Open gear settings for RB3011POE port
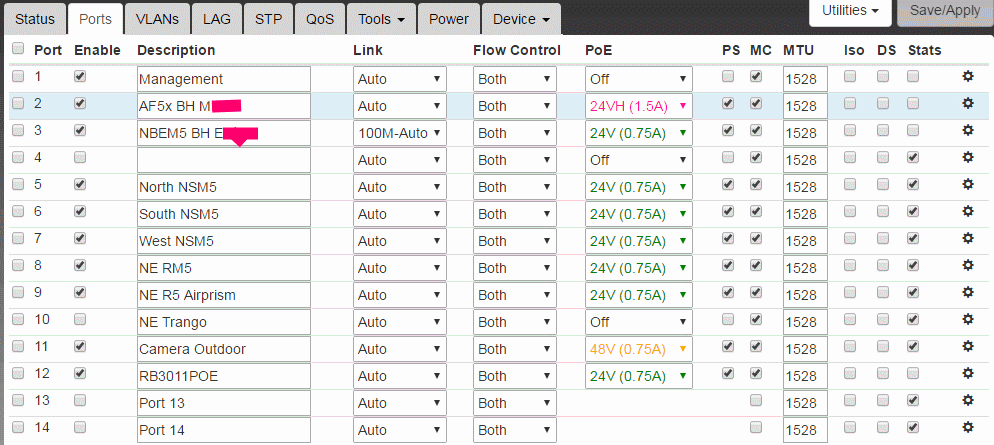The image size is (994, 445). point(967,375)
